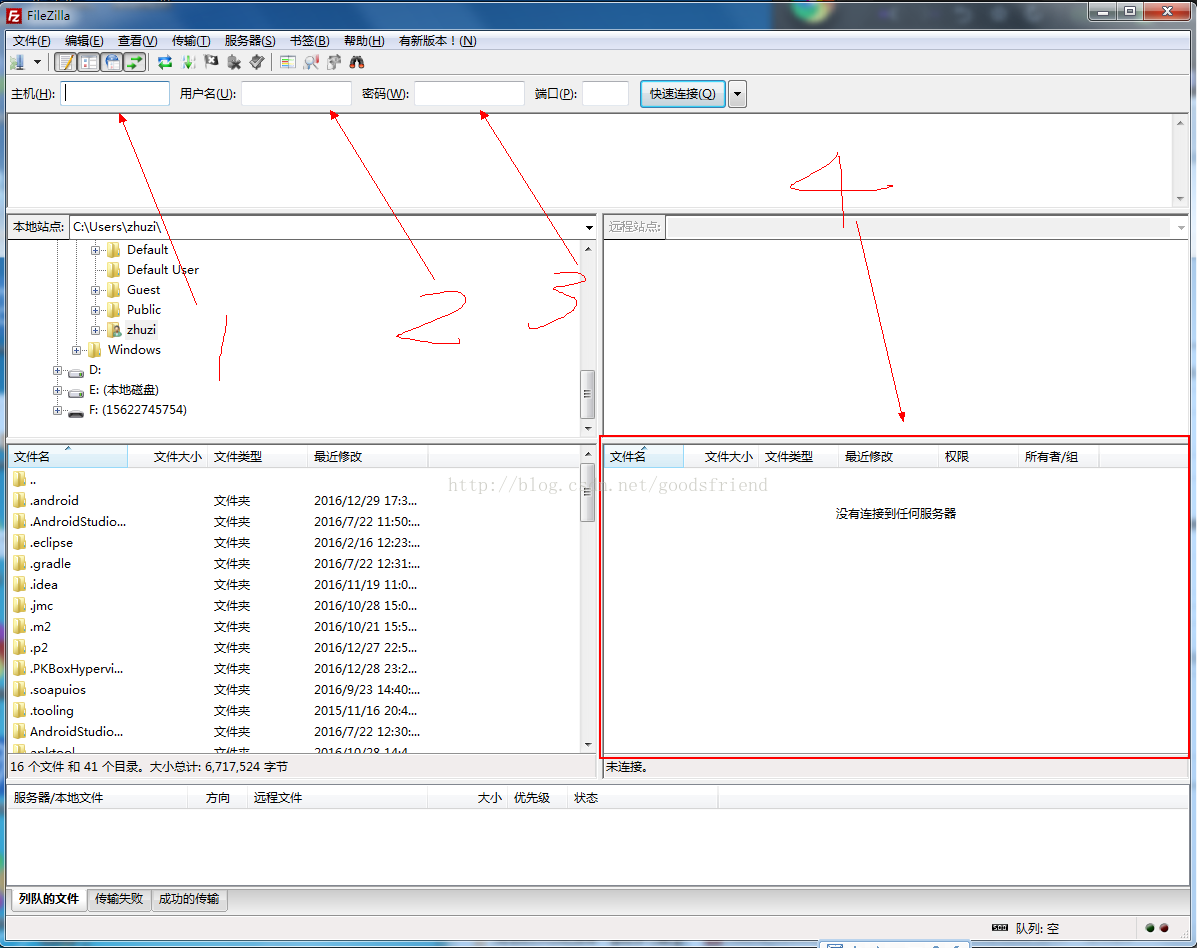Open the 书签(B) menu
The image size is (1197, 948).
(310, 40)
